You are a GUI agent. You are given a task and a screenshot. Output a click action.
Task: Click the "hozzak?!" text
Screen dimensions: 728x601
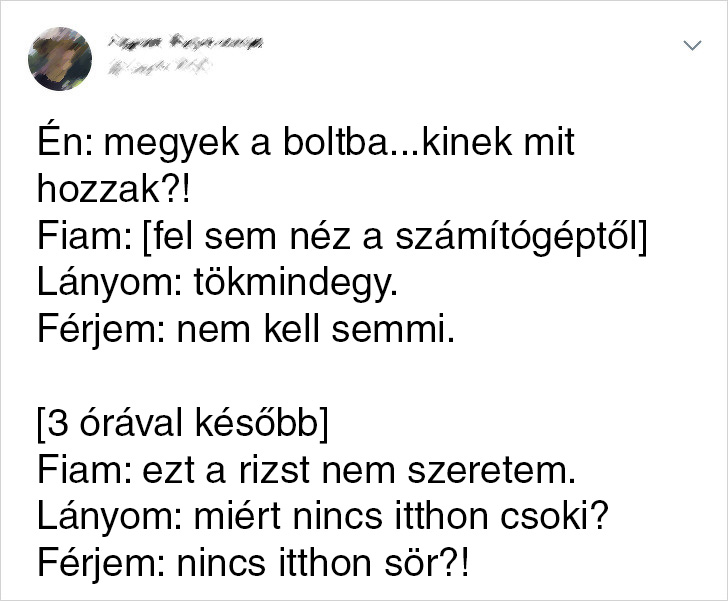[114, 189]
